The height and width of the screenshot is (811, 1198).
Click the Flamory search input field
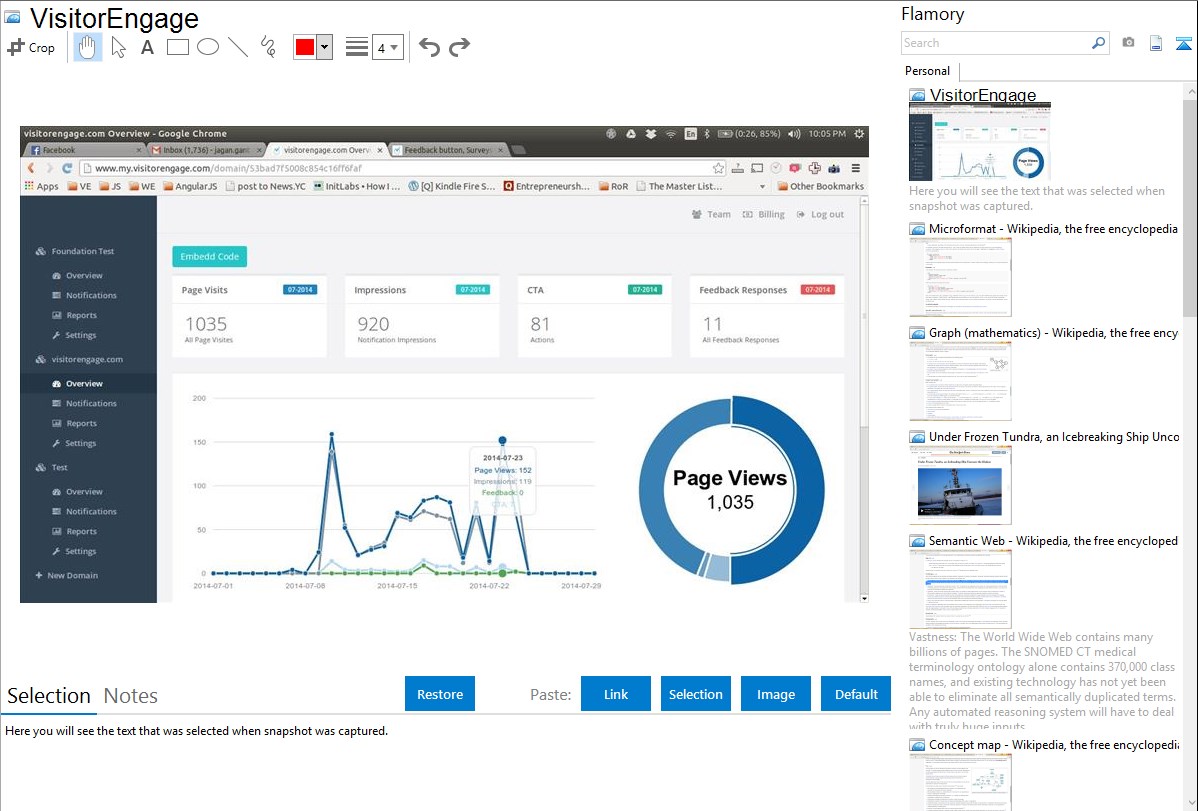pos(996,43)
